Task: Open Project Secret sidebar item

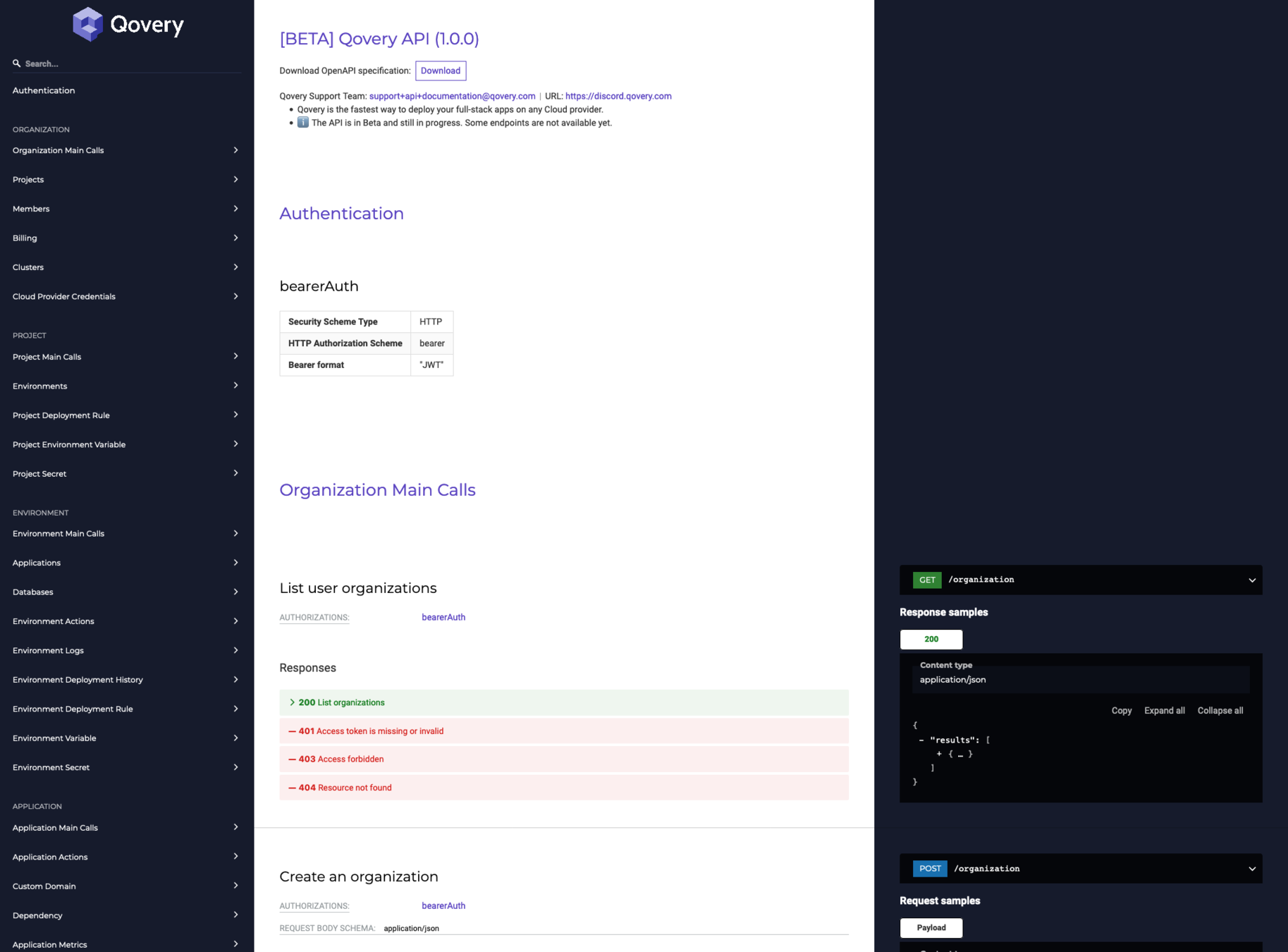Action: click(127, 474)
